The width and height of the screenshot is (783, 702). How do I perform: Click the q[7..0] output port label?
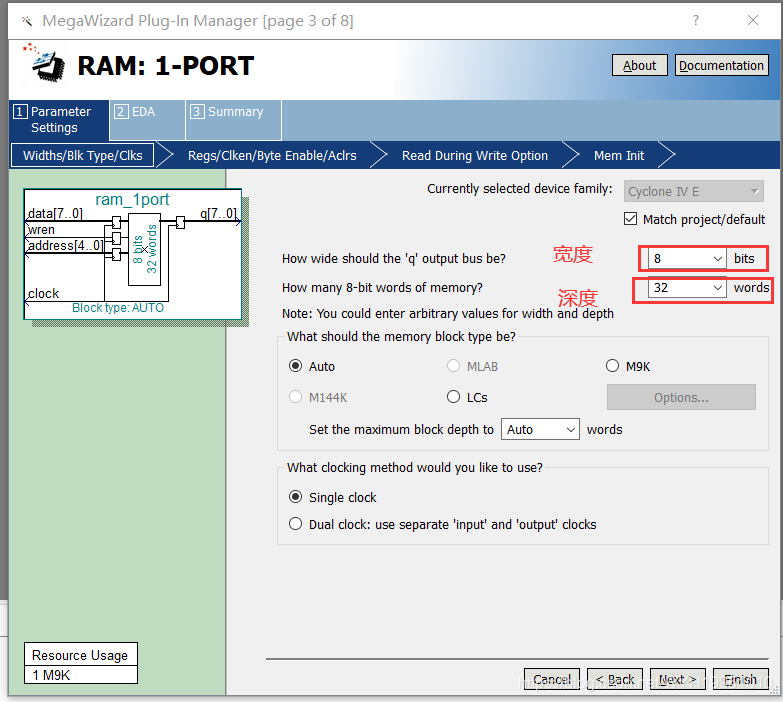(219, 214)
